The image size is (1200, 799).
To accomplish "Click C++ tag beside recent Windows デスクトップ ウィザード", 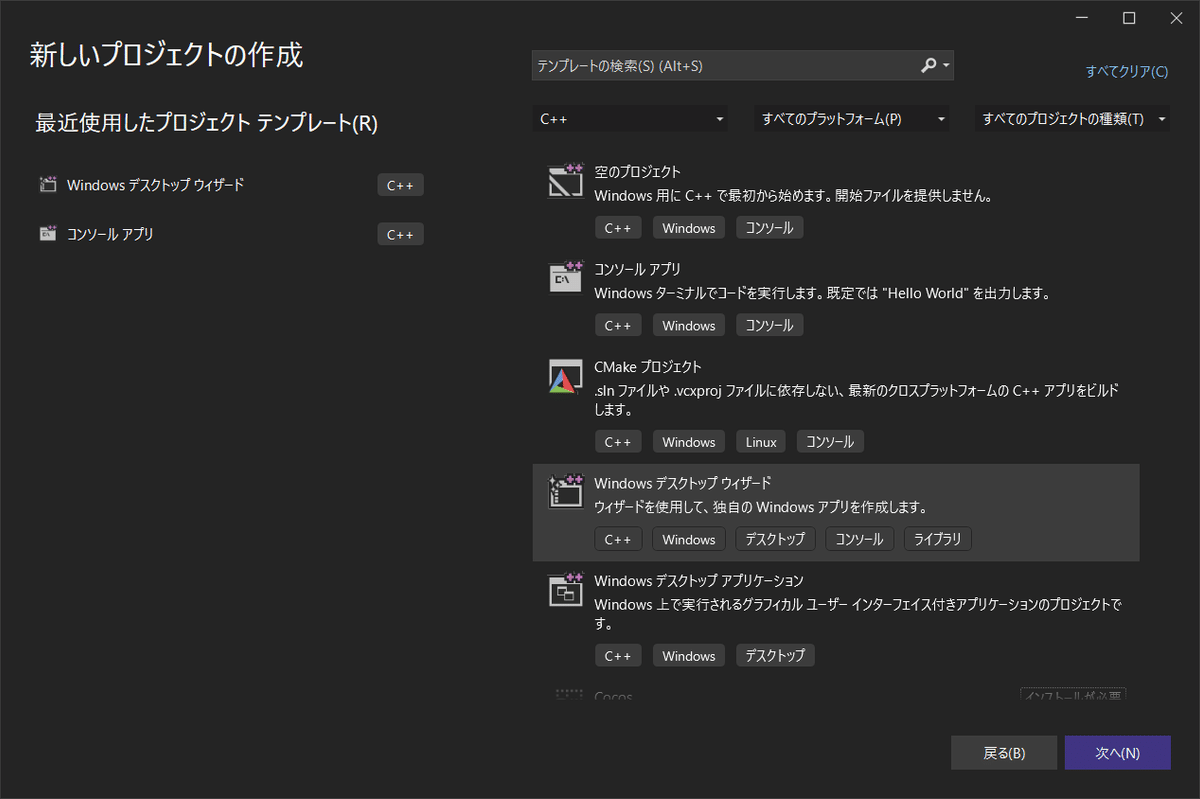I will coord(400,185).
